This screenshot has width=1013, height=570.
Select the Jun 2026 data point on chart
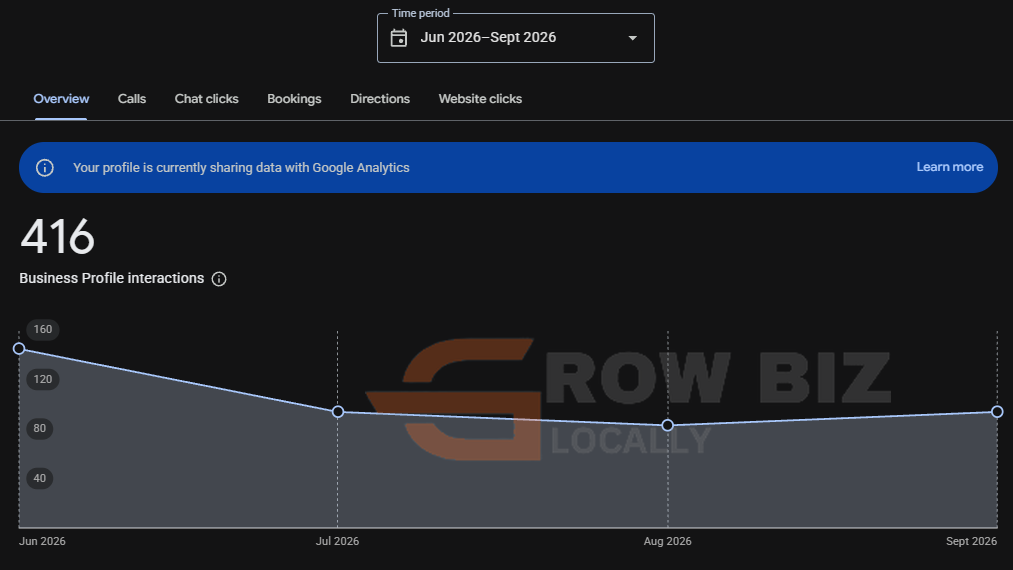coord(19,349)
